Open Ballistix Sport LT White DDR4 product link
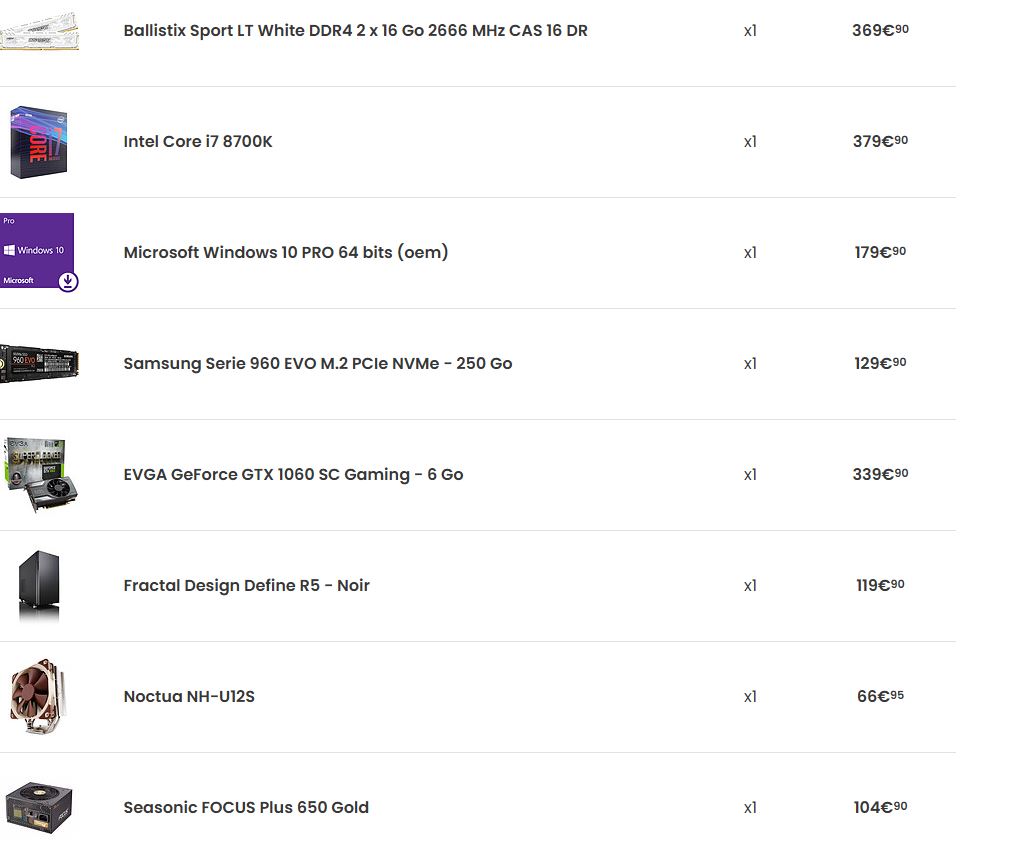The image size is (1013, 852). pos(355,31)
